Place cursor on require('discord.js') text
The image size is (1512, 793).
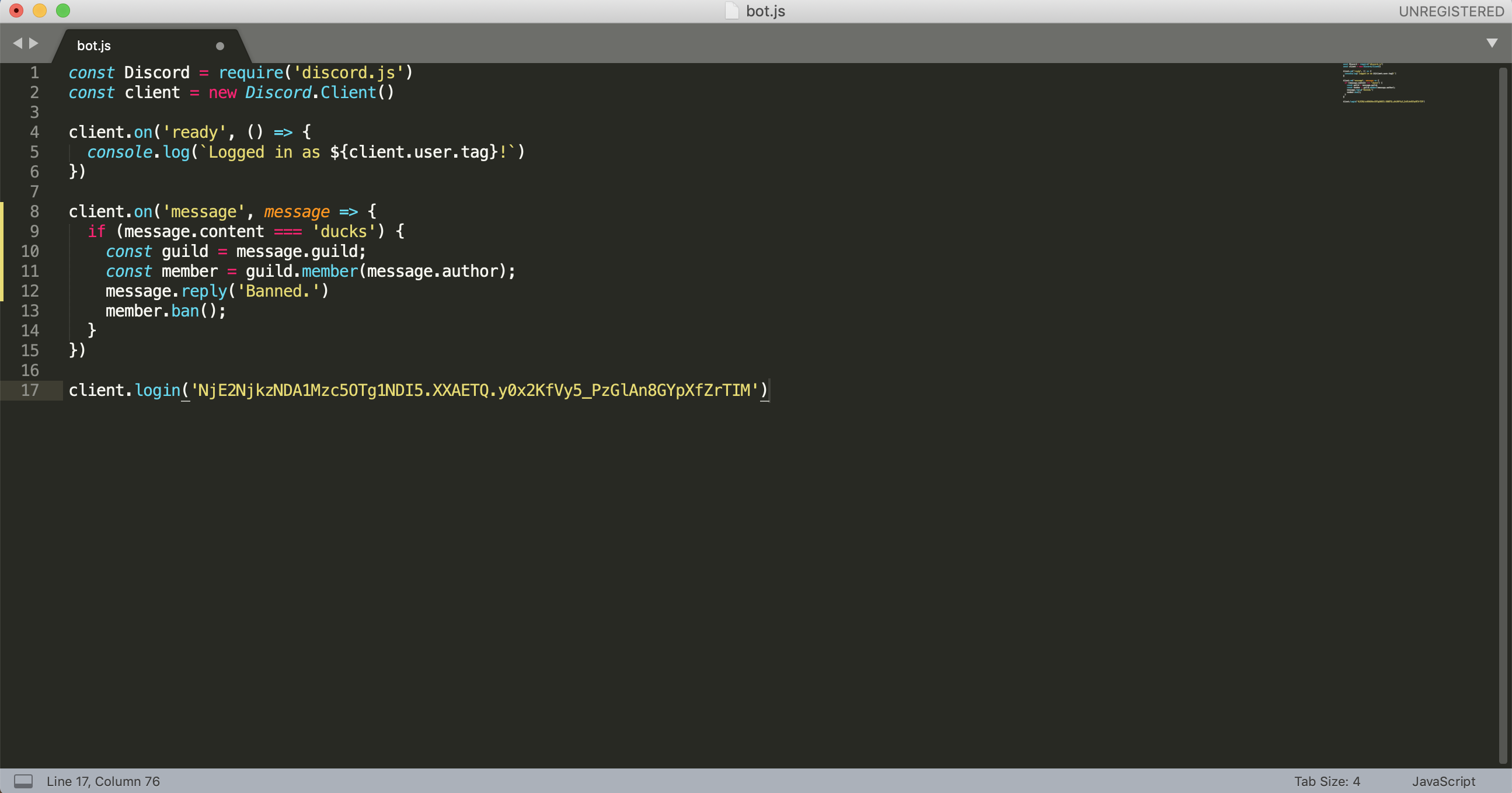coord(316,73)
